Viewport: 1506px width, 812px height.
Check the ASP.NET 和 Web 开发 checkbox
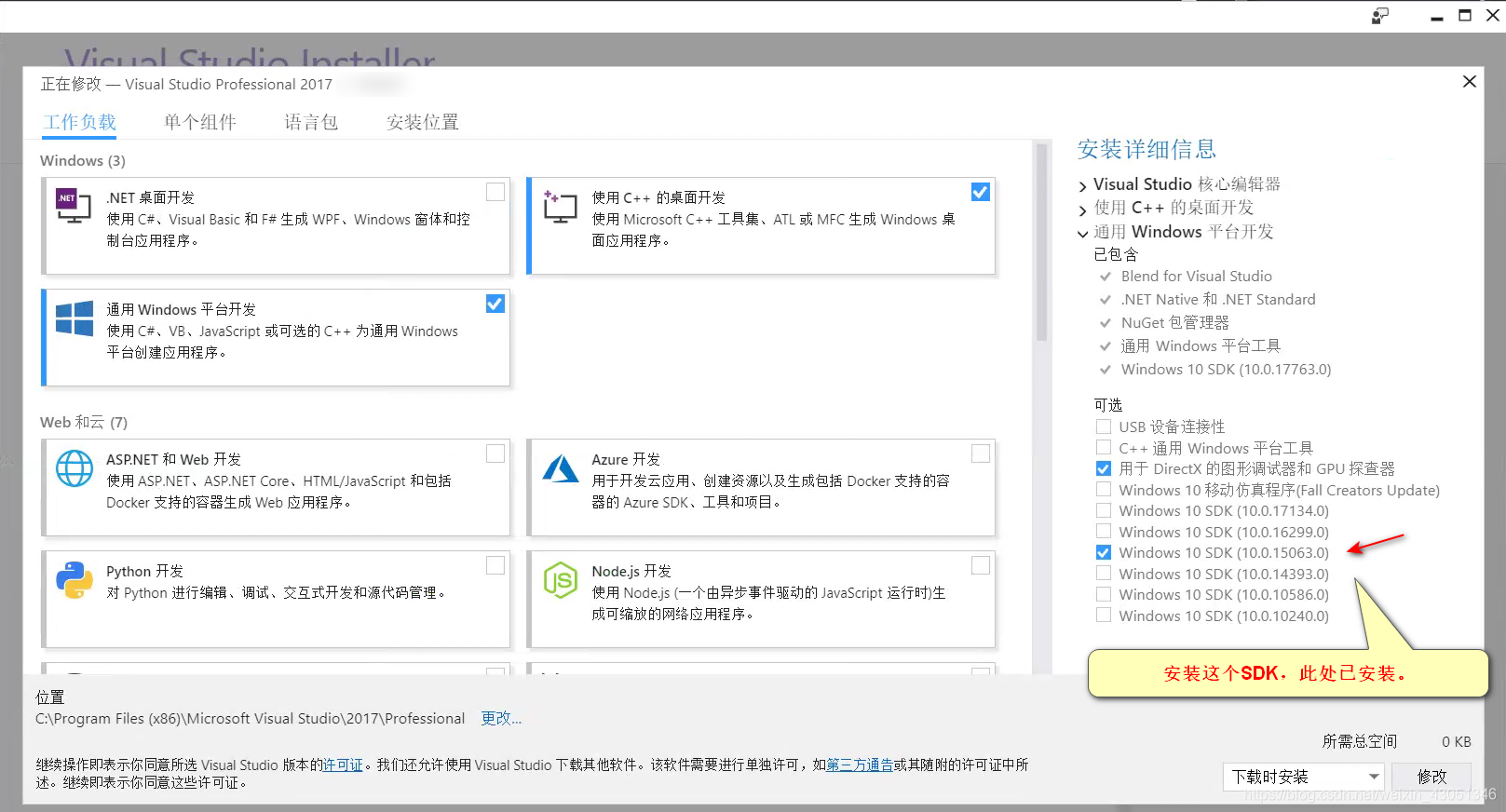(x=495, y=453)
